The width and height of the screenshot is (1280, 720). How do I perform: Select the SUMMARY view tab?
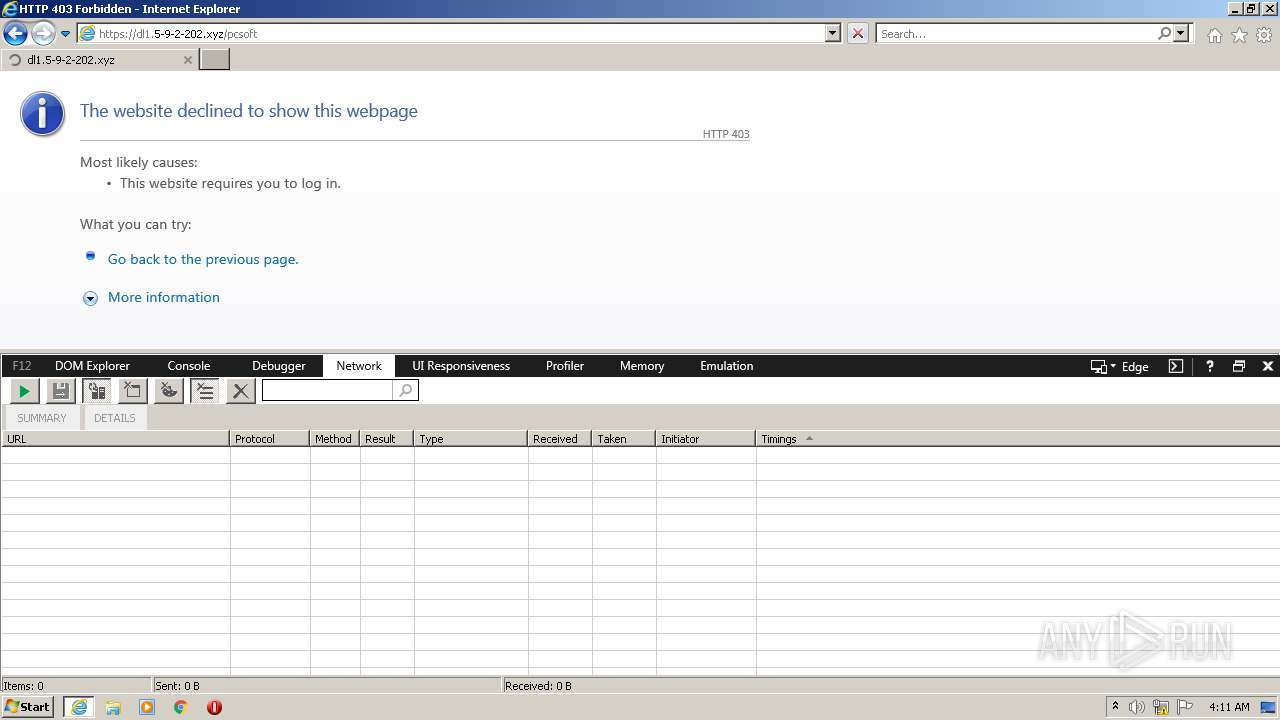pos(42,418)
